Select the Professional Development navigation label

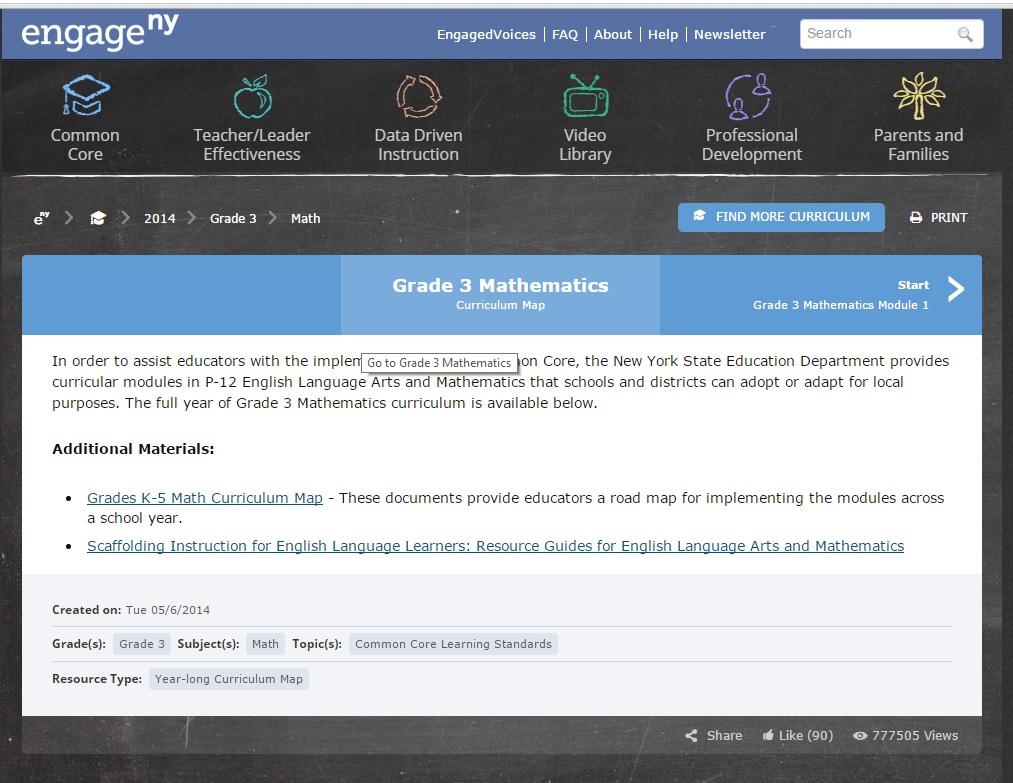click(752, 145)
